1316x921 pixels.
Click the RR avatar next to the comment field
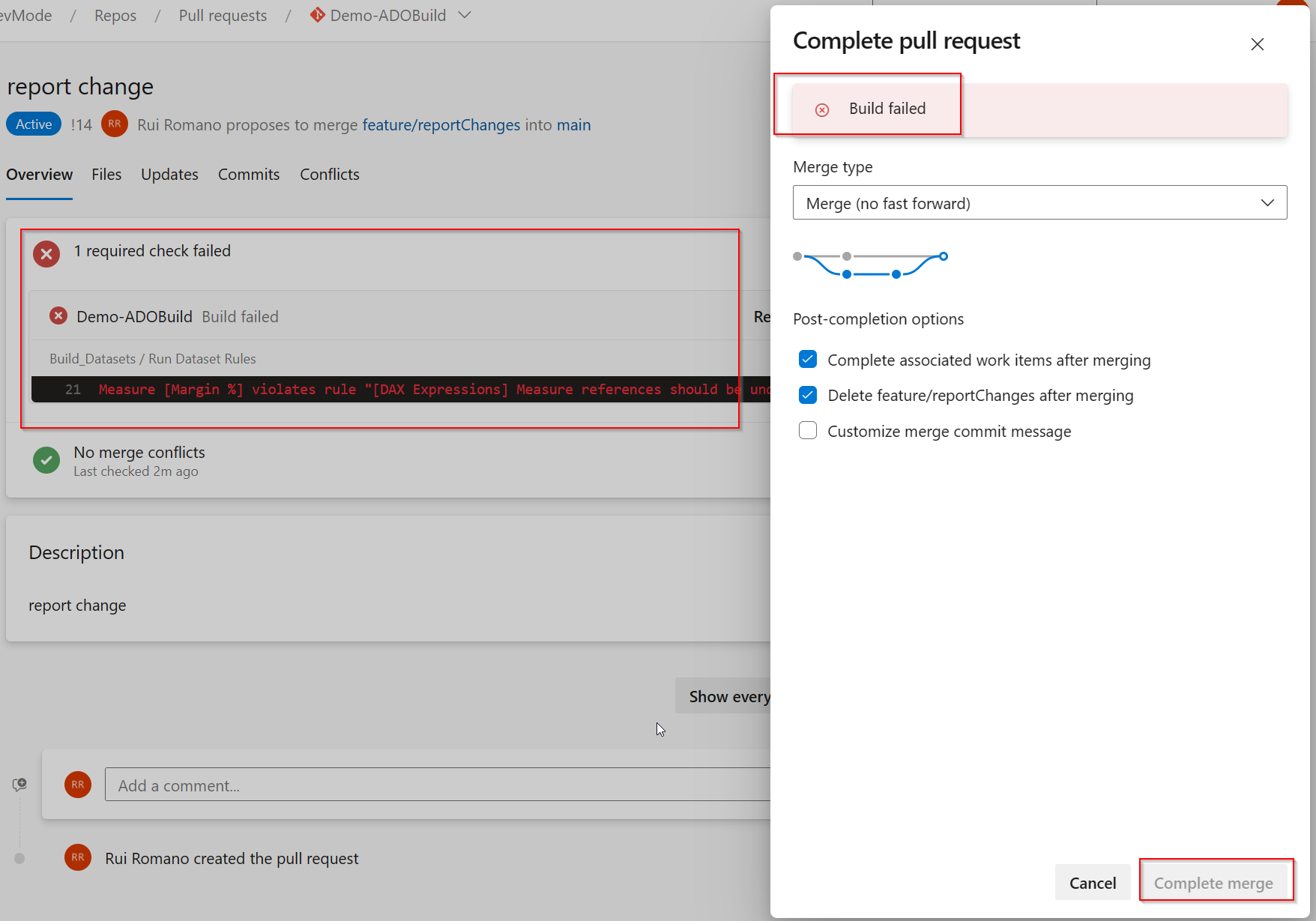tap(77, 784)
